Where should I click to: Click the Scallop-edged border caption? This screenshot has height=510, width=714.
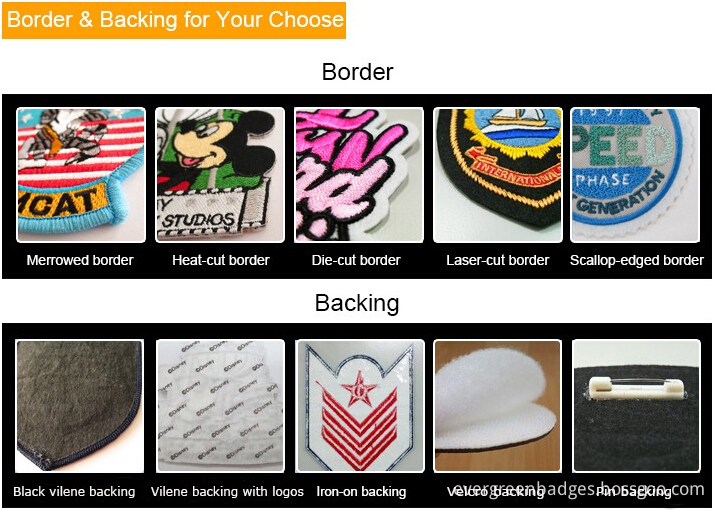coord(637,260)
